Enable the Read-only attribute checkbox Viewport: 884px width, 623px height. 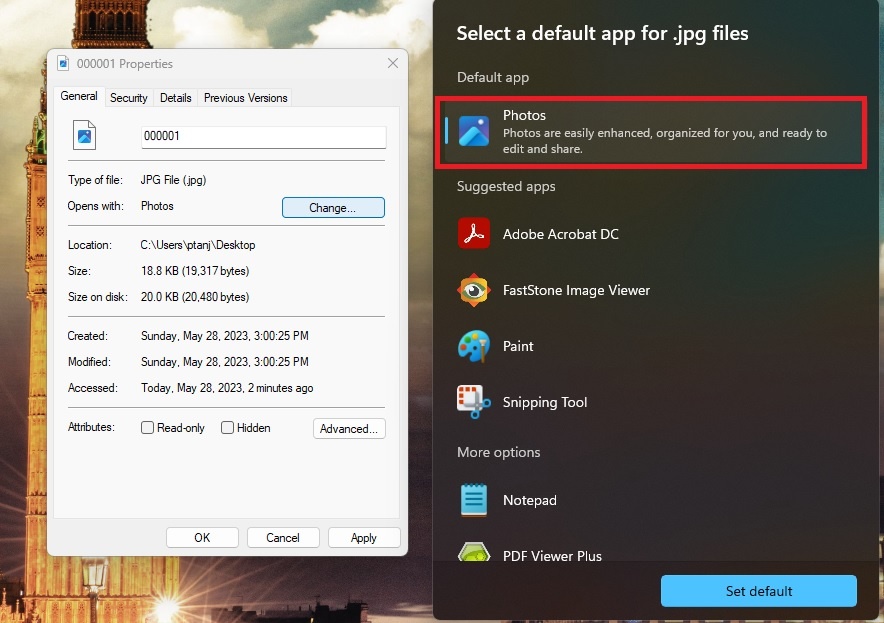147,428
